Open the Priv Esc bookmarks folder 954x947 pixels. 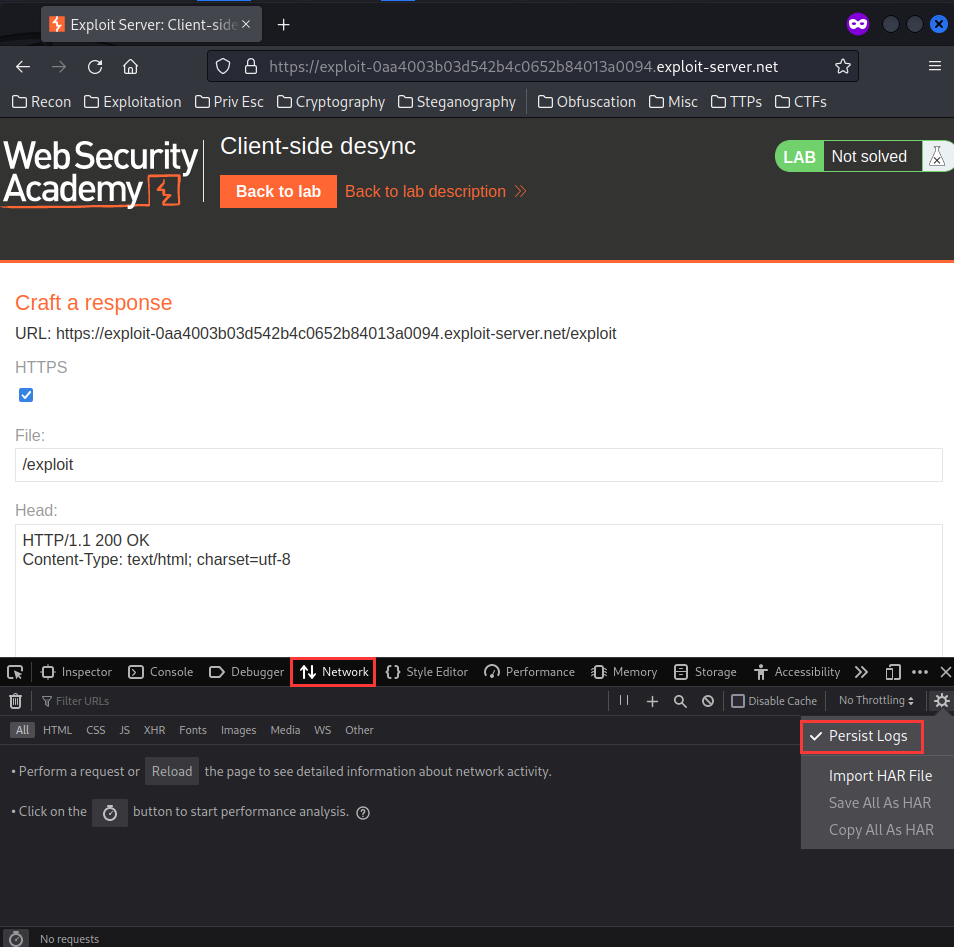229,102
